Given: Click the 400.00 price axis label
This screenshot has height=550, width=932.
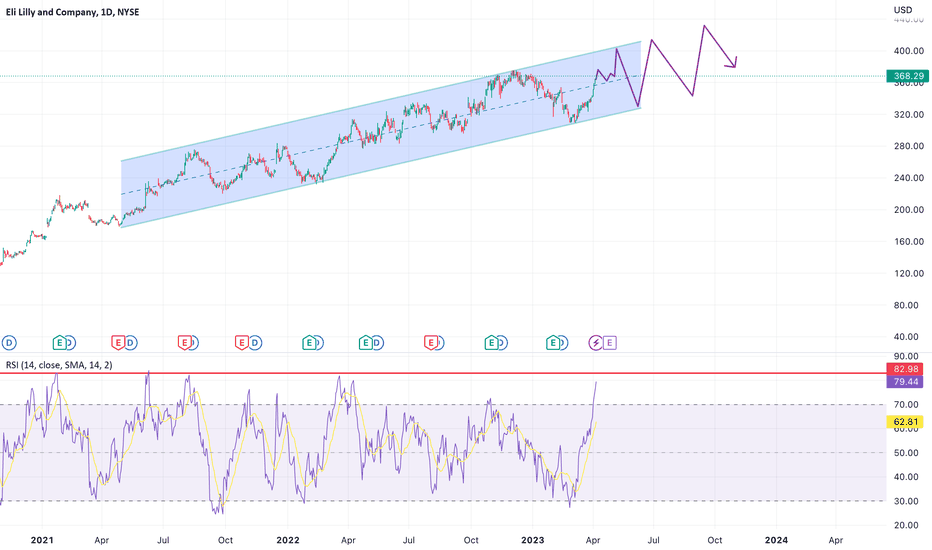Looking at the screenshot, I should (909, 51).
